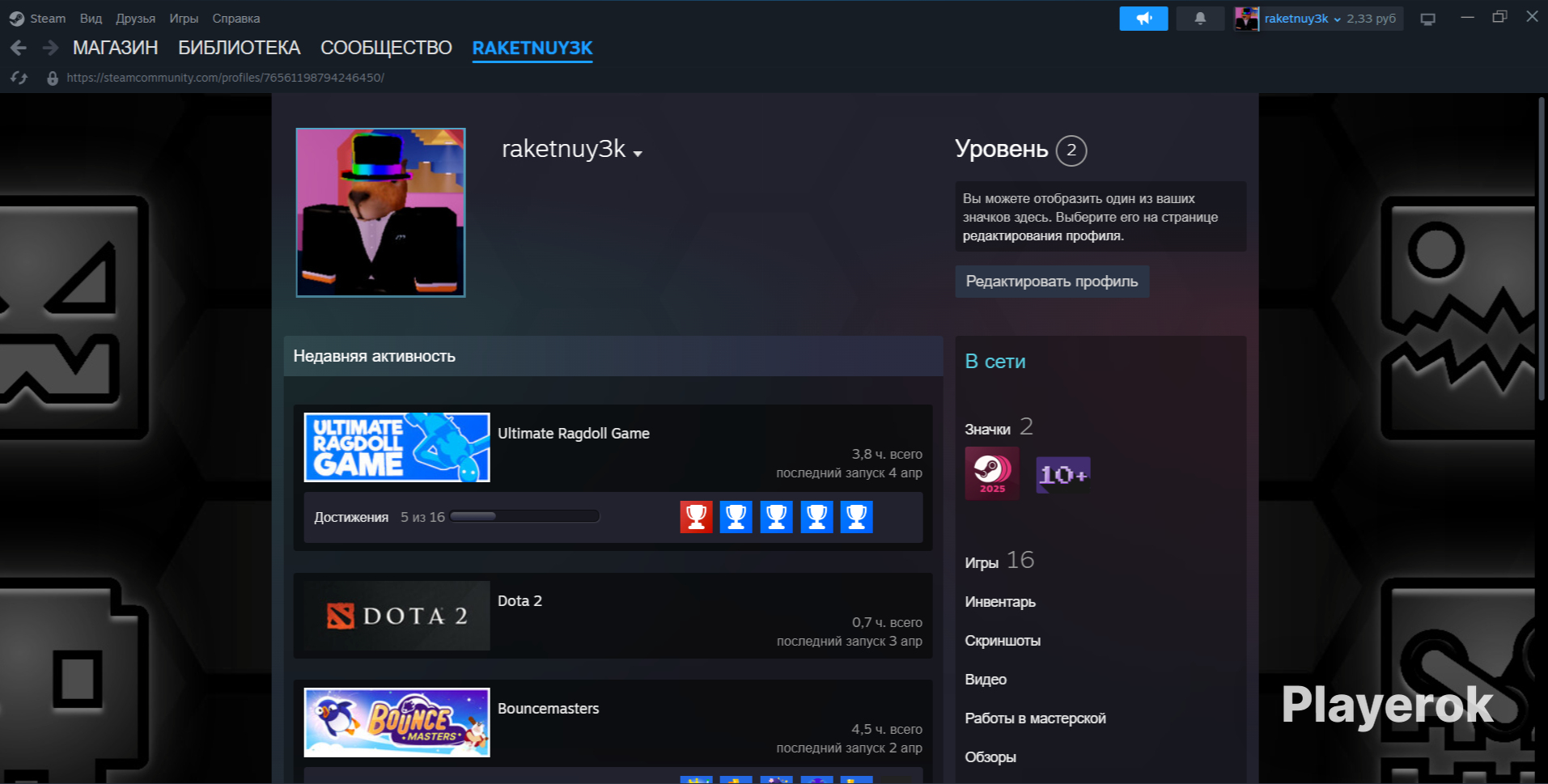The width and height of the screenshot is (1548, 784).
Task: Click the Редактировать профиль button
Action: pos(1052,282)
